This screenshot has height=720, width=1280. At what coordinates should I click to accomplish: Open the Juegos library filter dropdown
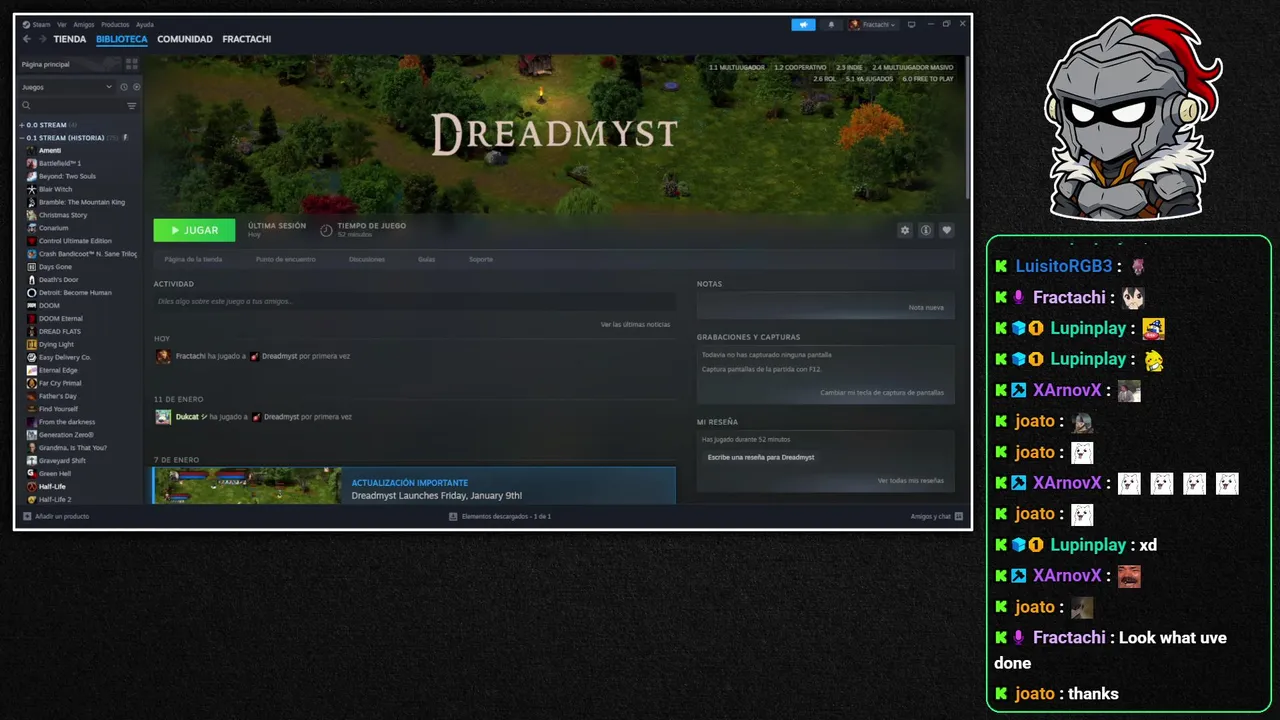click(x=67, y=87)
